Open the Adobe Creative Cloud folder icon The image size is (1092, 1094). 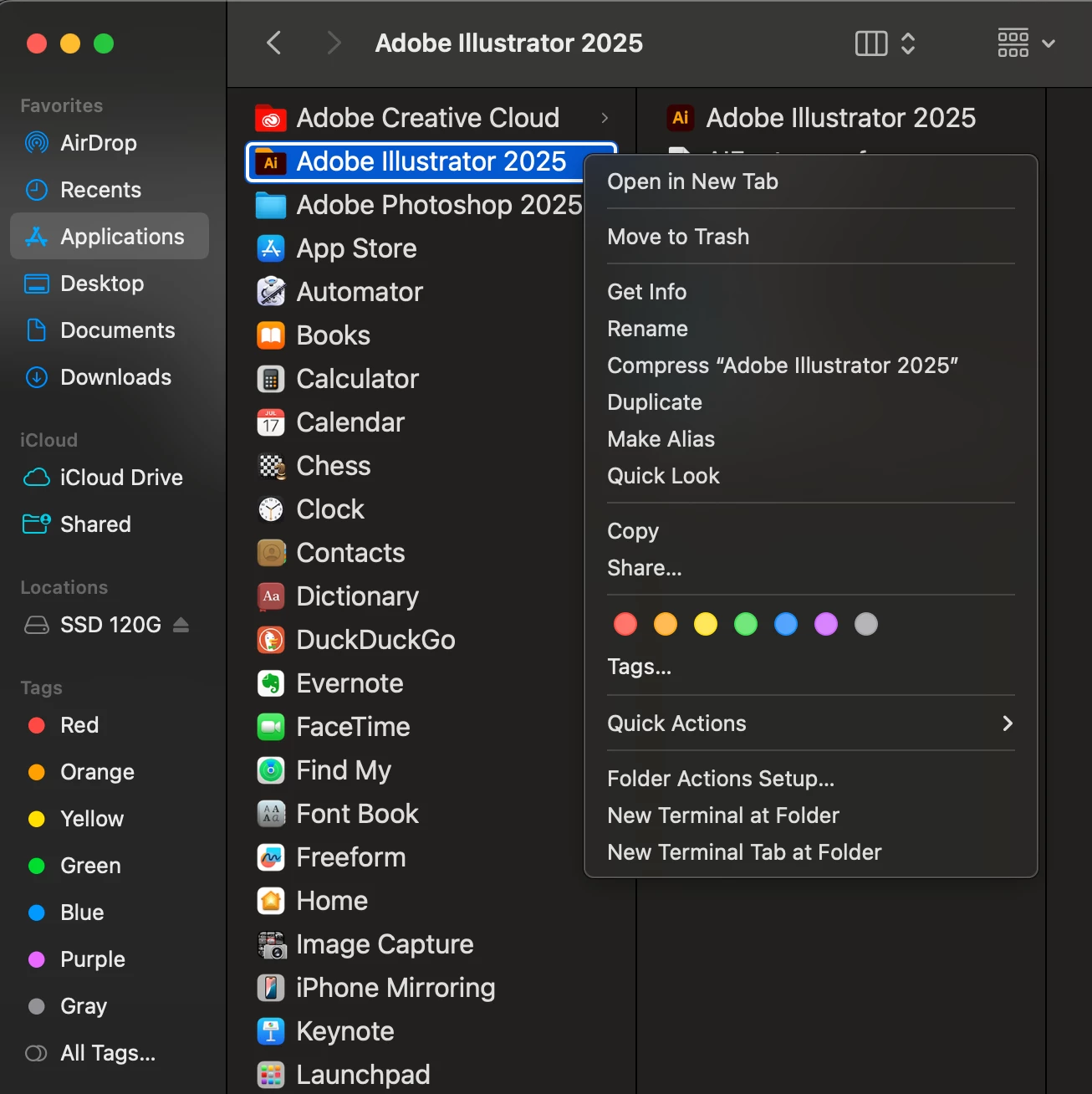click(270, 119)
